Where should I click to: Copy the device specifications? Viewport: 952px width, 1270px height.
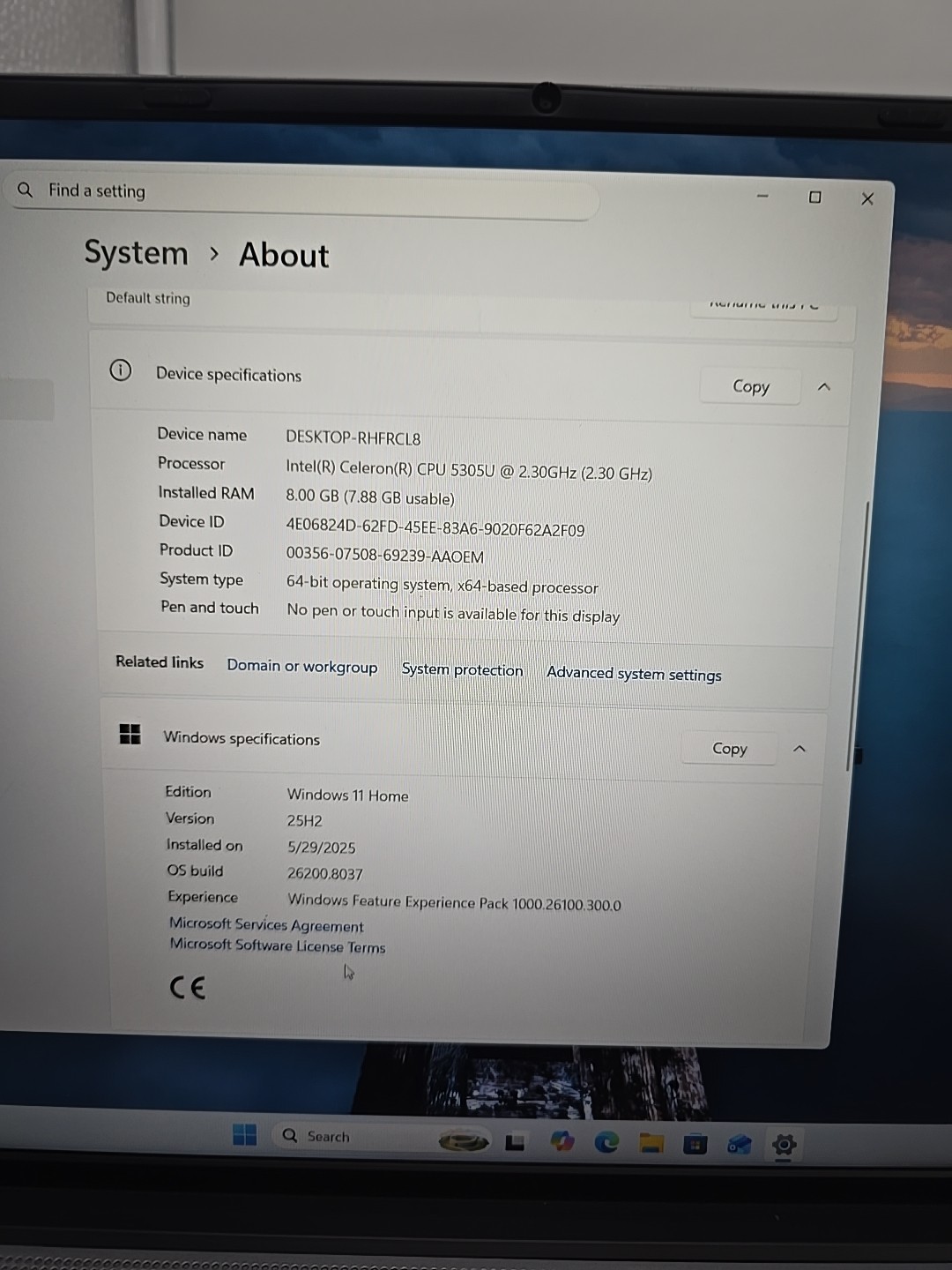[x=751, y=386]
